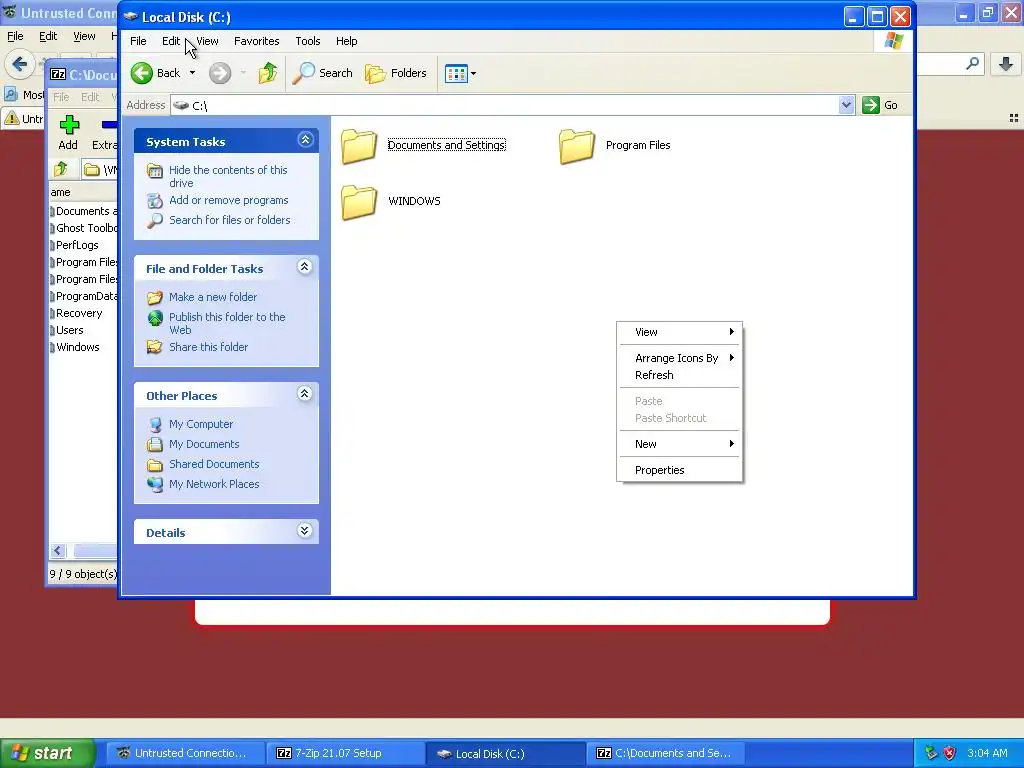
Task: Select Recovery in 7-Zip file list
Action: click(79, 313)
